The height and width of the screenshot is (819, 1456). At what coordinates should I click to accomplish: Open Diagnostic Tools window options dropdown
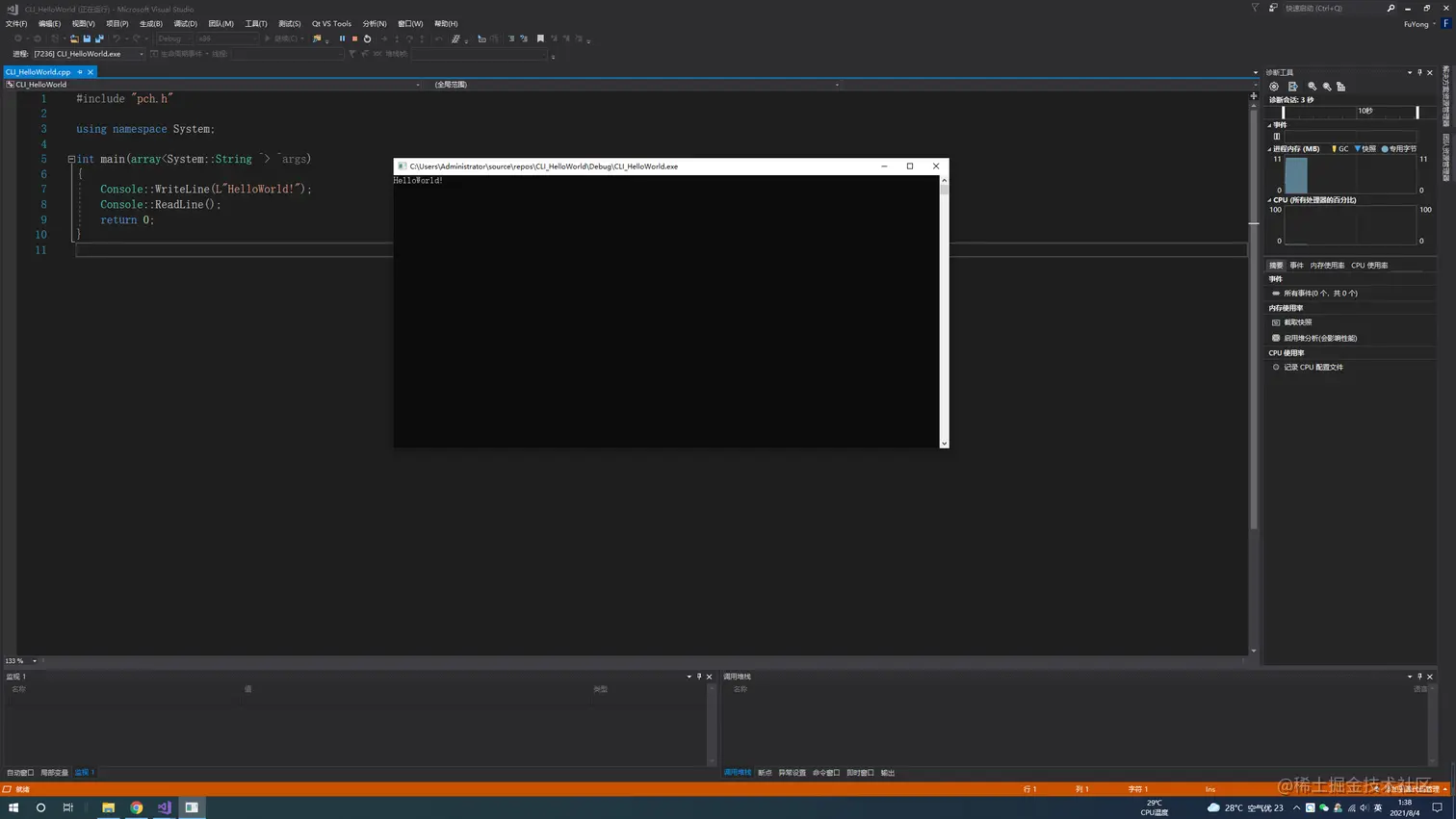click(x=1410, y=72)
